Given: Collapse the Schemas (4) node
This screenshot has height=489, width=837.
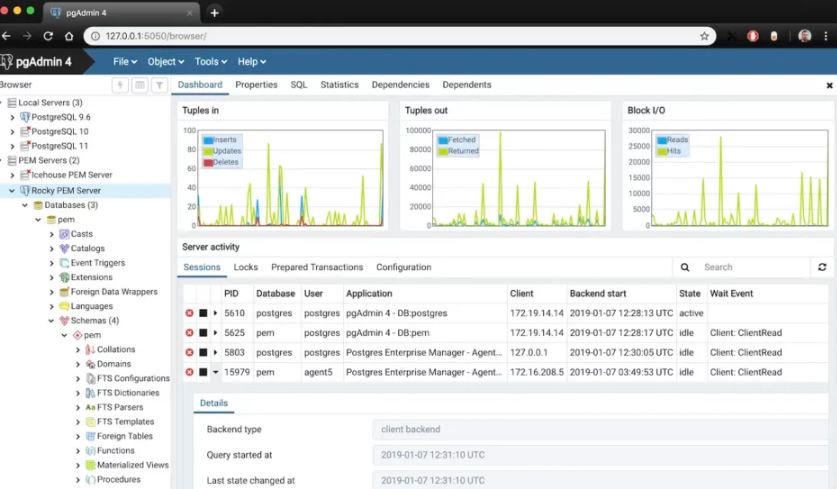Looking at the screenshot, I should (x=51, y=321).
